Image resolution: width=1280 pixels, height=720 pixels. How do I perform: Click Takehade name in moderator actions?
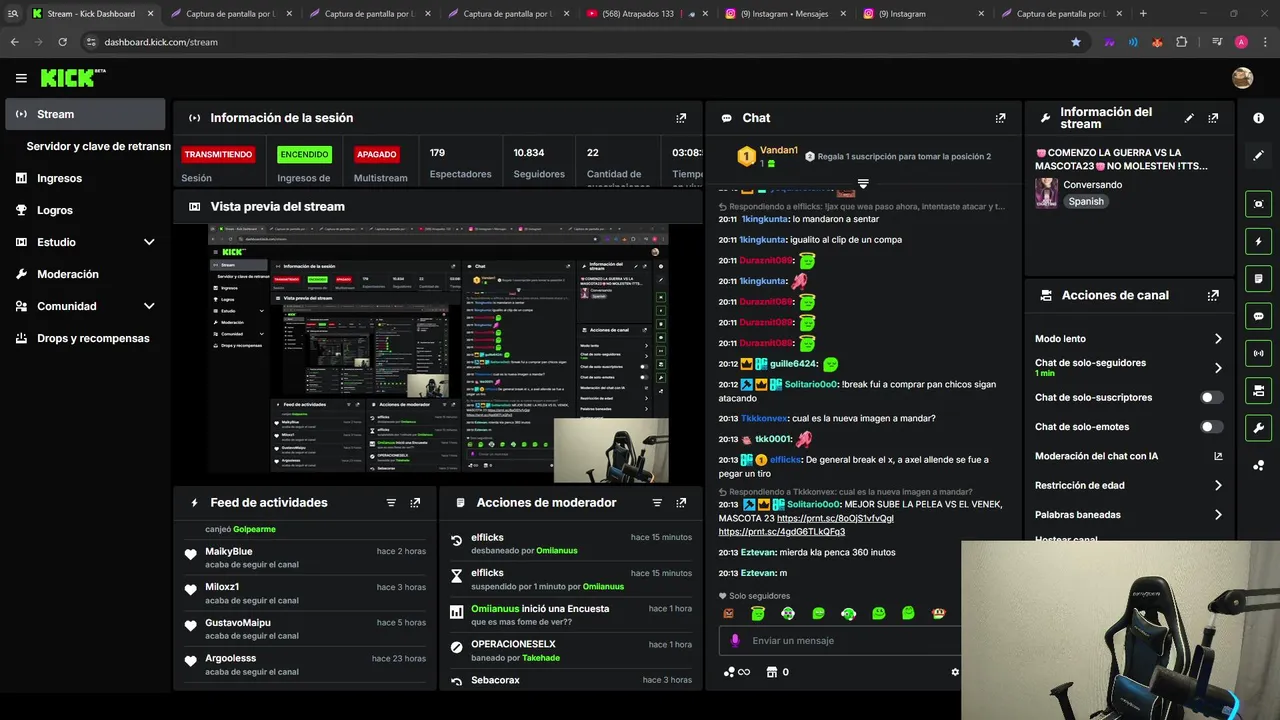[541, 658]
